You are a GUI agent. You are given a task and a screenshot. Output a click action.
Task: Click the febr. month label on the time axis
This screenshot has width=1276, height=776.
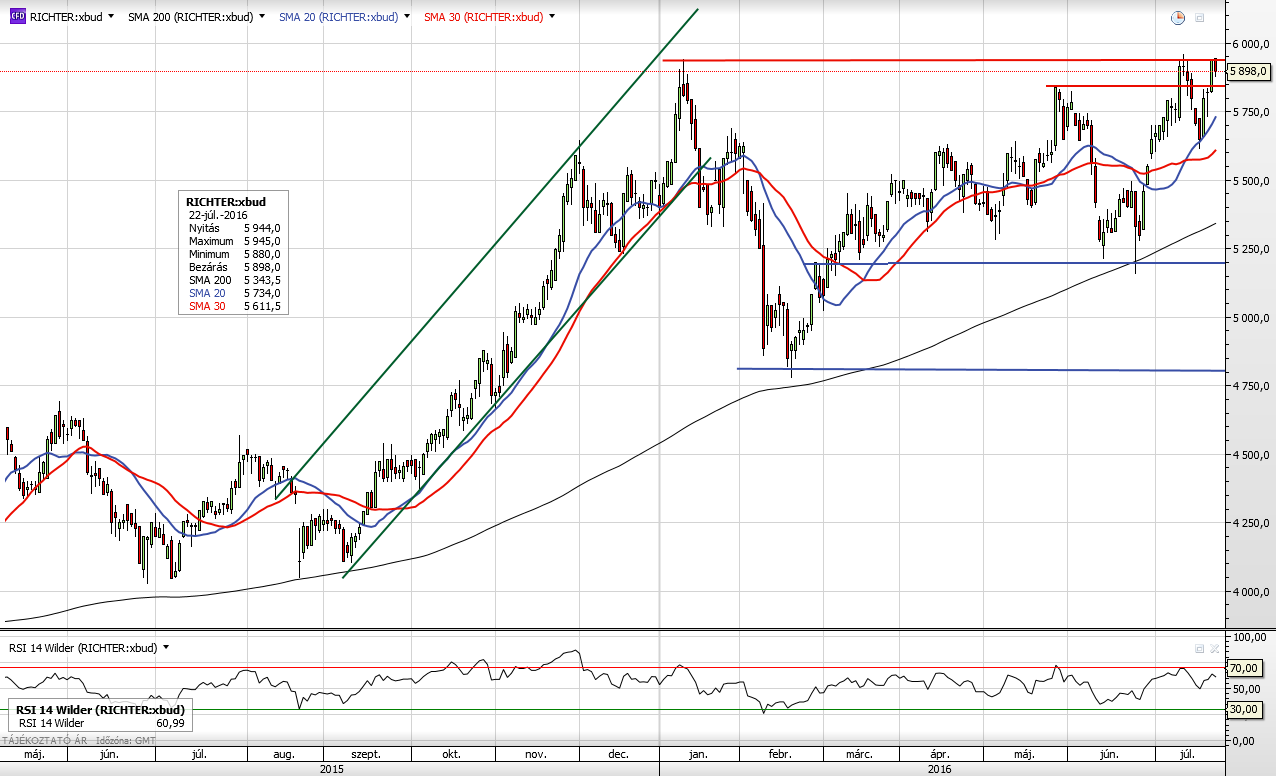pos(778,756)
